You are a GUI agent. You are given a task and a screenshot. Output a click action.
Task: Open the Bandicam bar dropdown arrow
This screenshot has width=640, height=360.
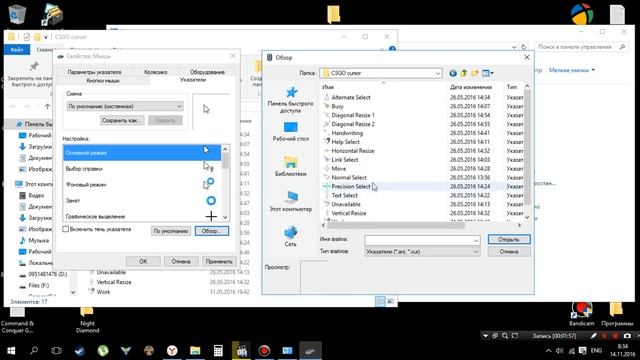click(x=485, y=336)
